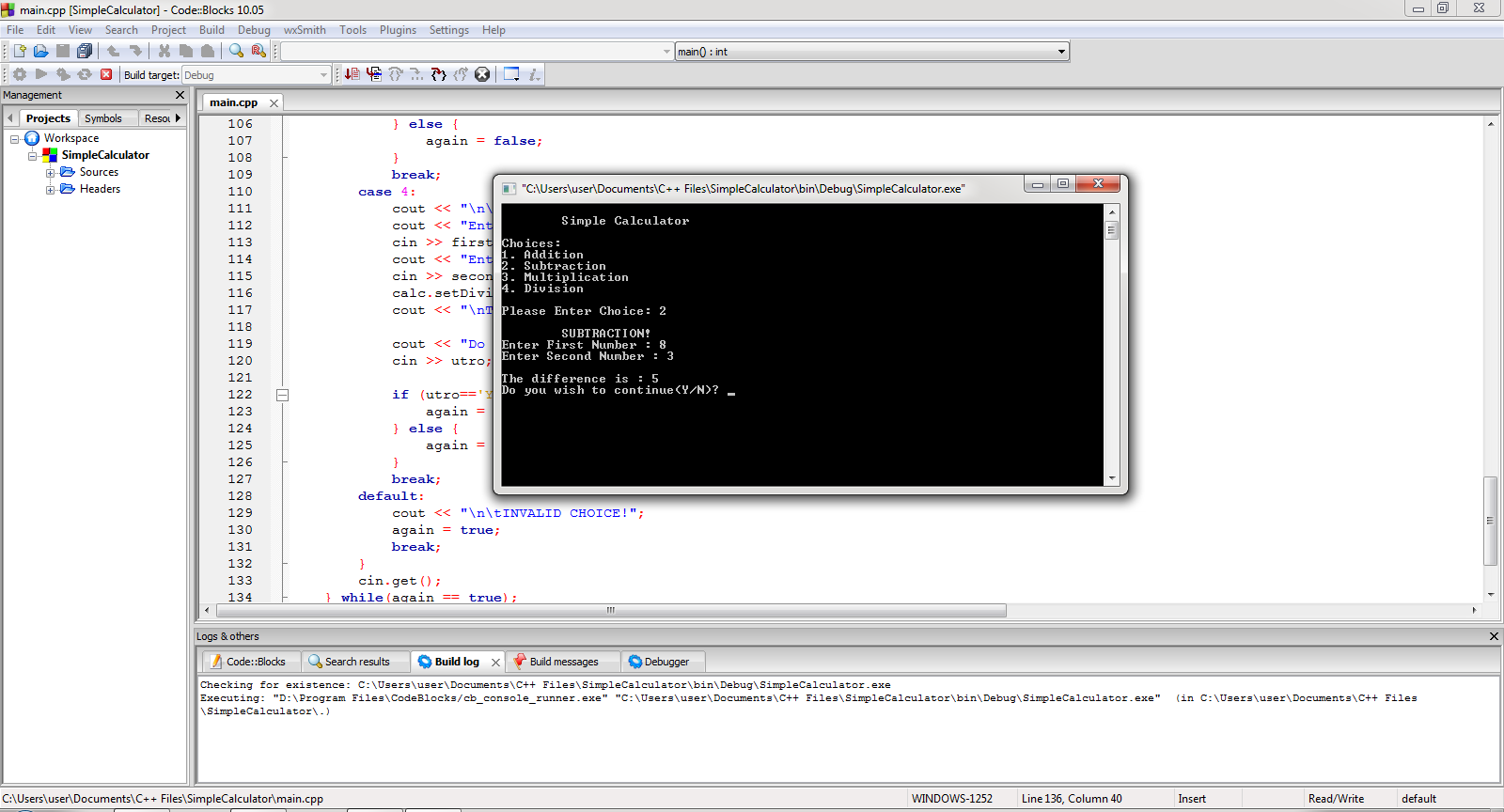Collapse the code fold at line 122

pyautogui.click(x=282, y=395)
